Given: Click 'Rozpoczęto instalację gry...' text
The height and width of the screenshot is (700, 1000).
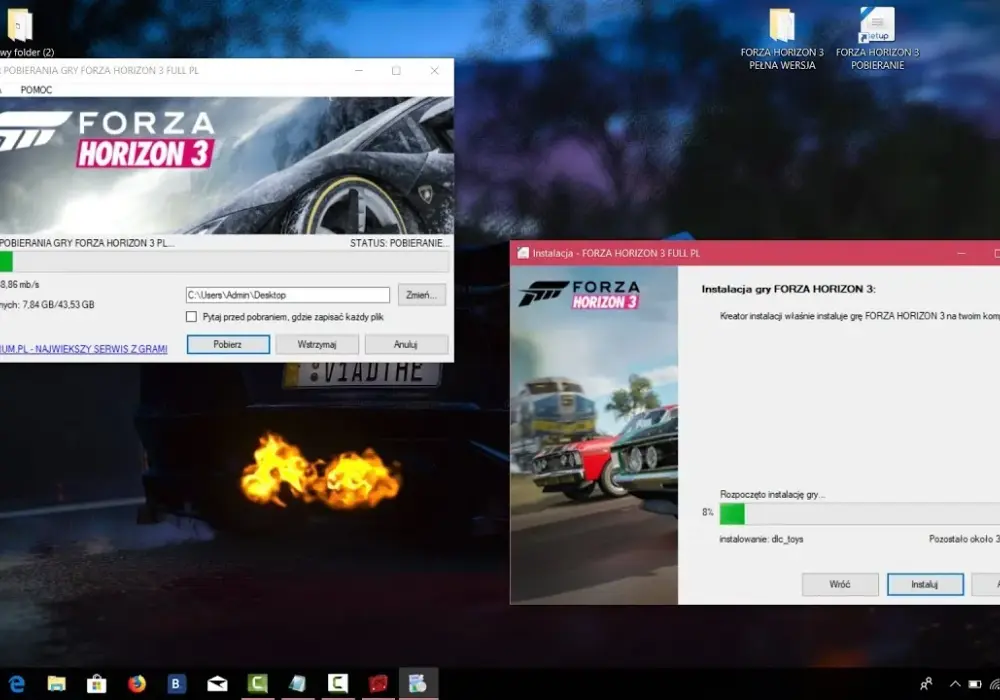Looking at the screenshot, I should [772, 495].
